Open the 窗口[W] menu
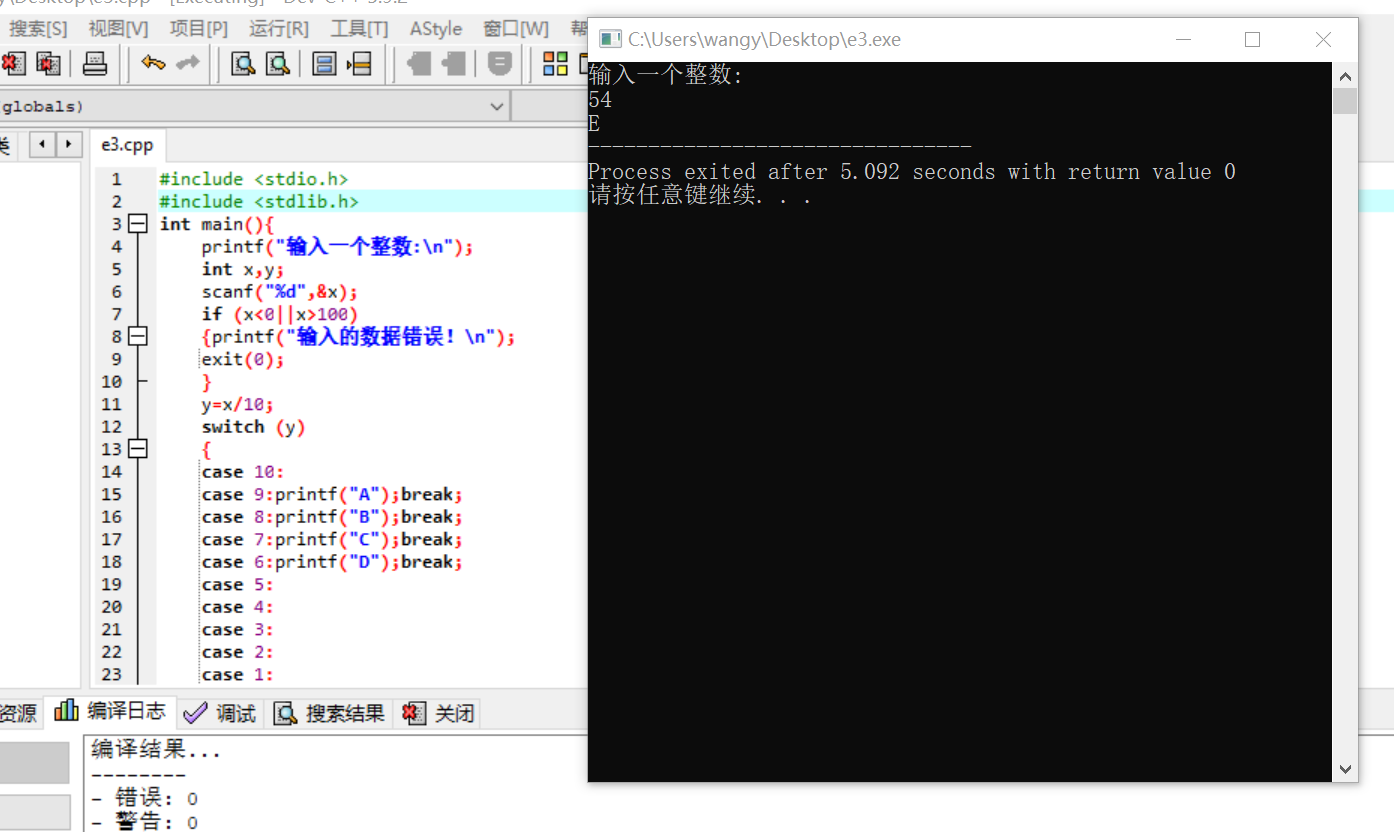This screenshot has height=832, width=1394. pos(516,29)
